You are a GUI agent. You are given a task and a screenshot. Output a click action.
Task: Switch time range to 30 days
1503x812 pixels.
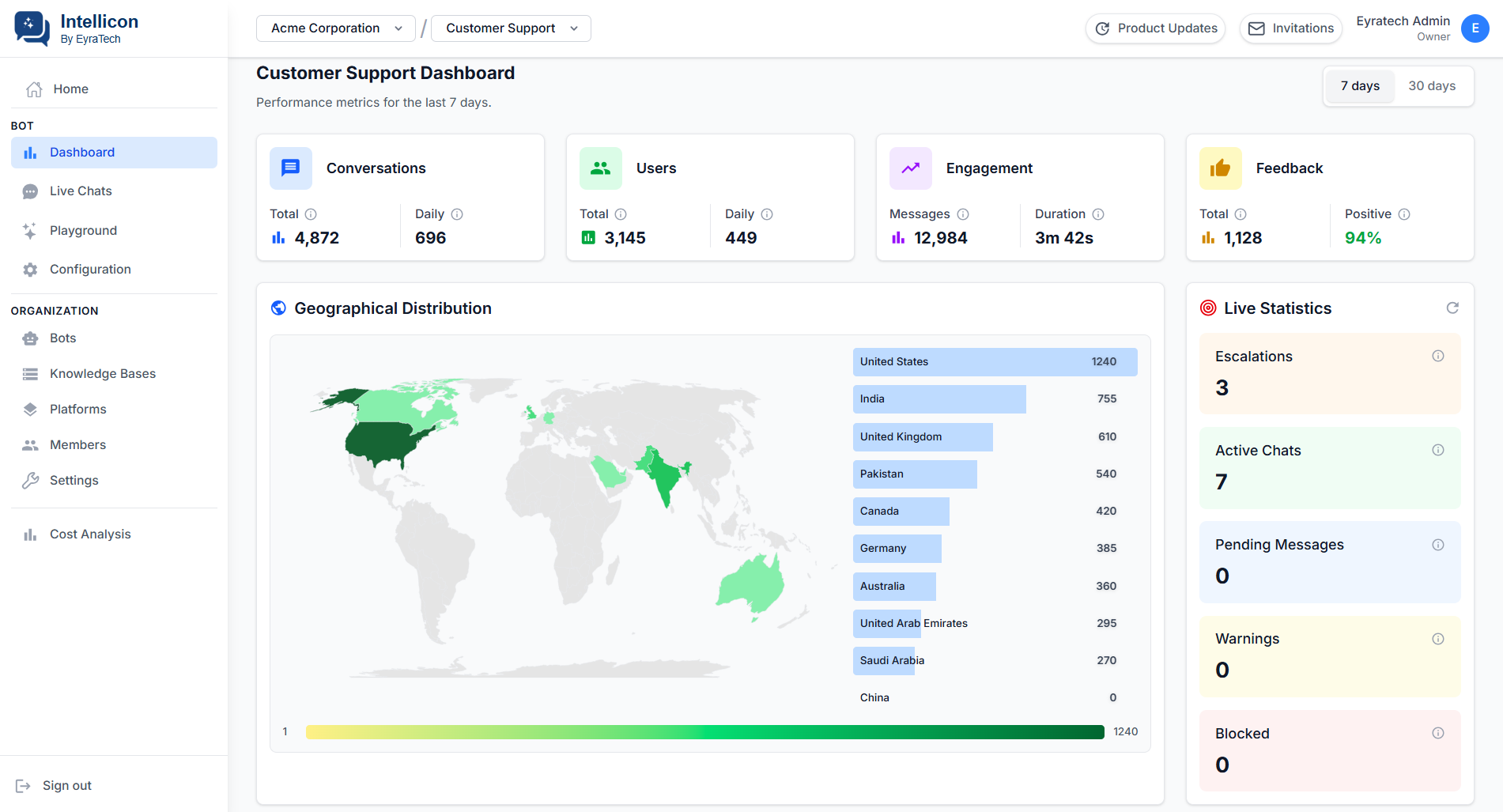point(1432,86)
